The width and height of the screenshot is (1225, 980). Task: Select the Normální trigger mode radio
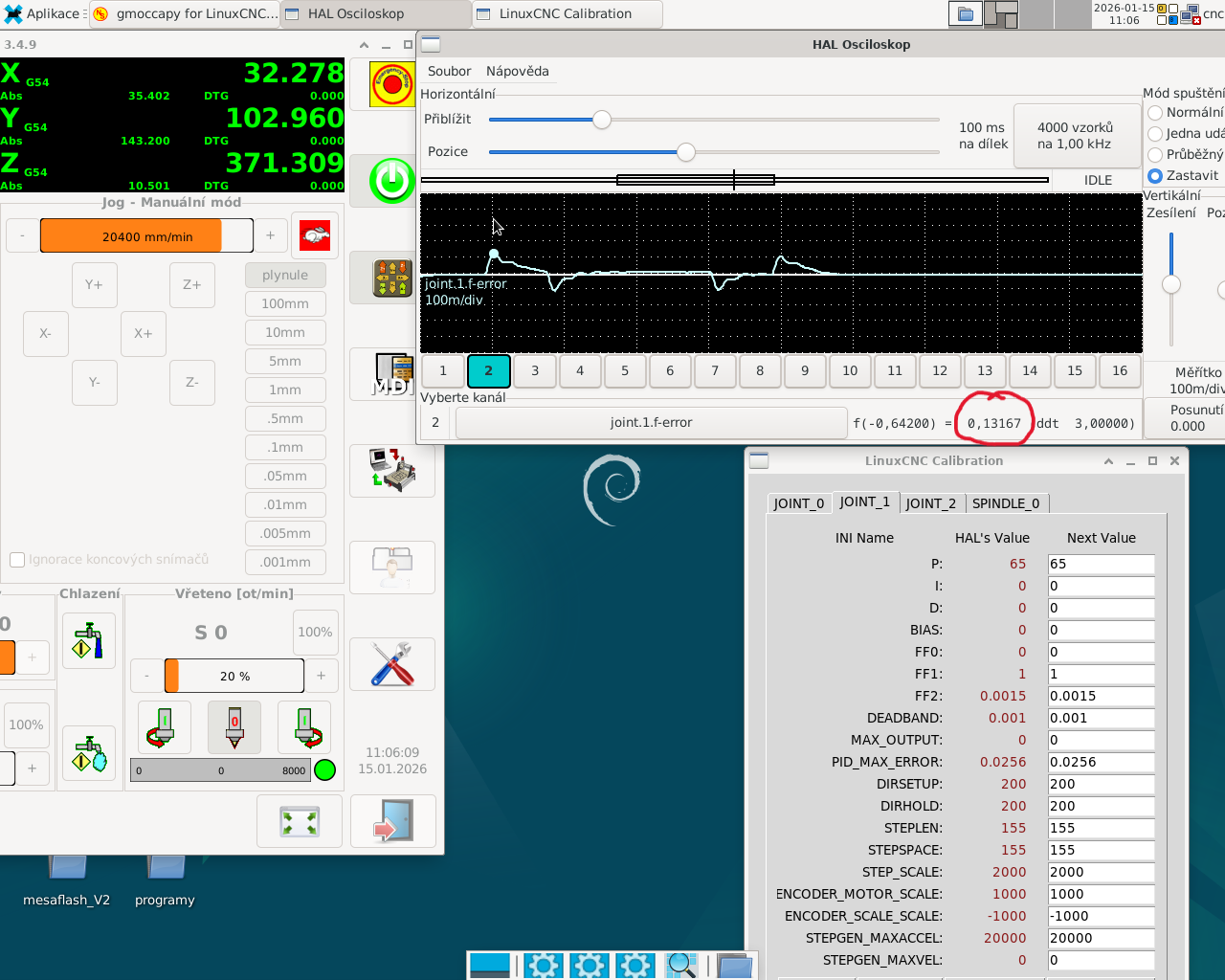click(x=1155, y=112)
